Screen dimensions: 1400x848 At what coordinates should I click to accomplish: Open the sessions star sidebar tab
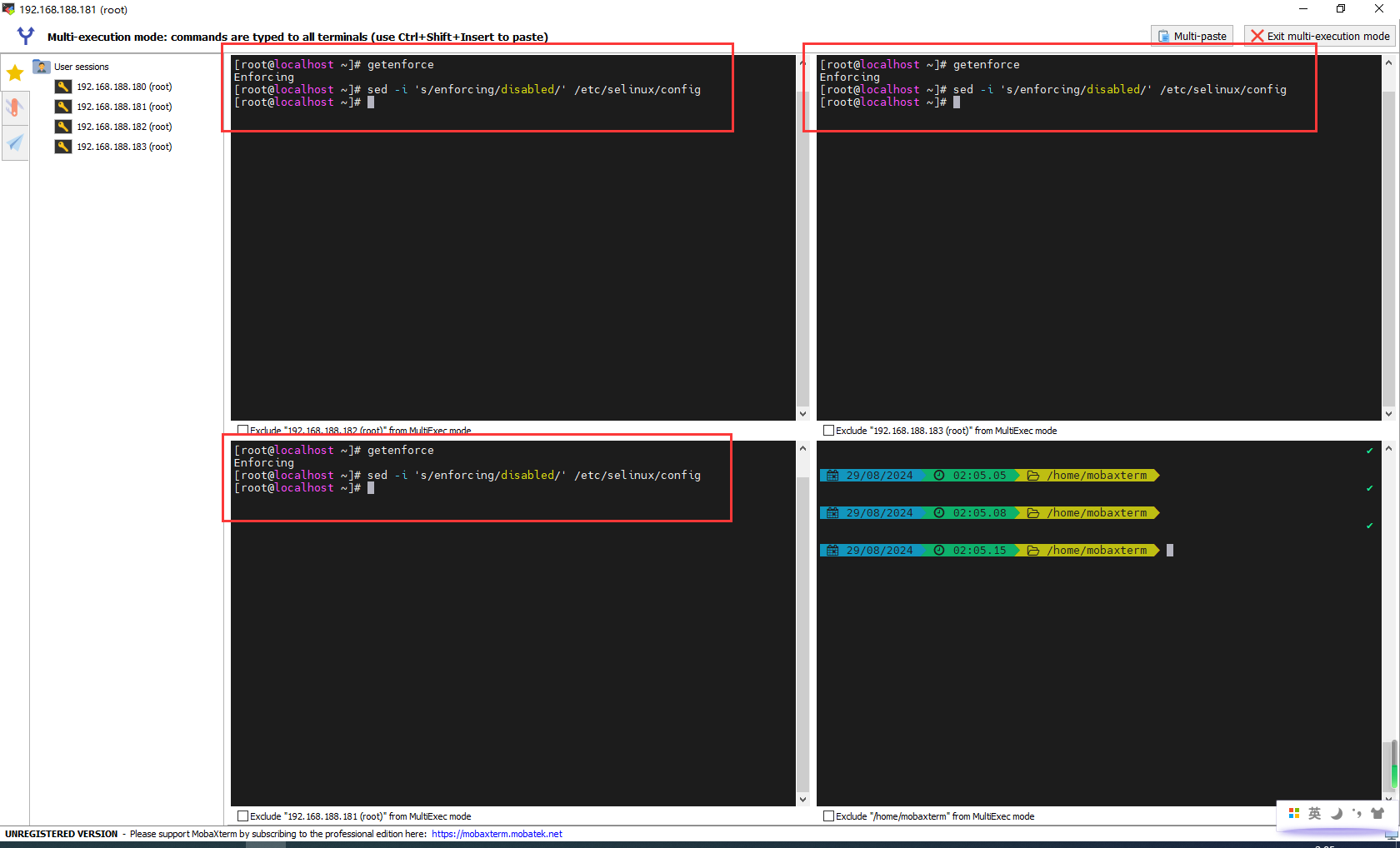click(x=15, y=72)
